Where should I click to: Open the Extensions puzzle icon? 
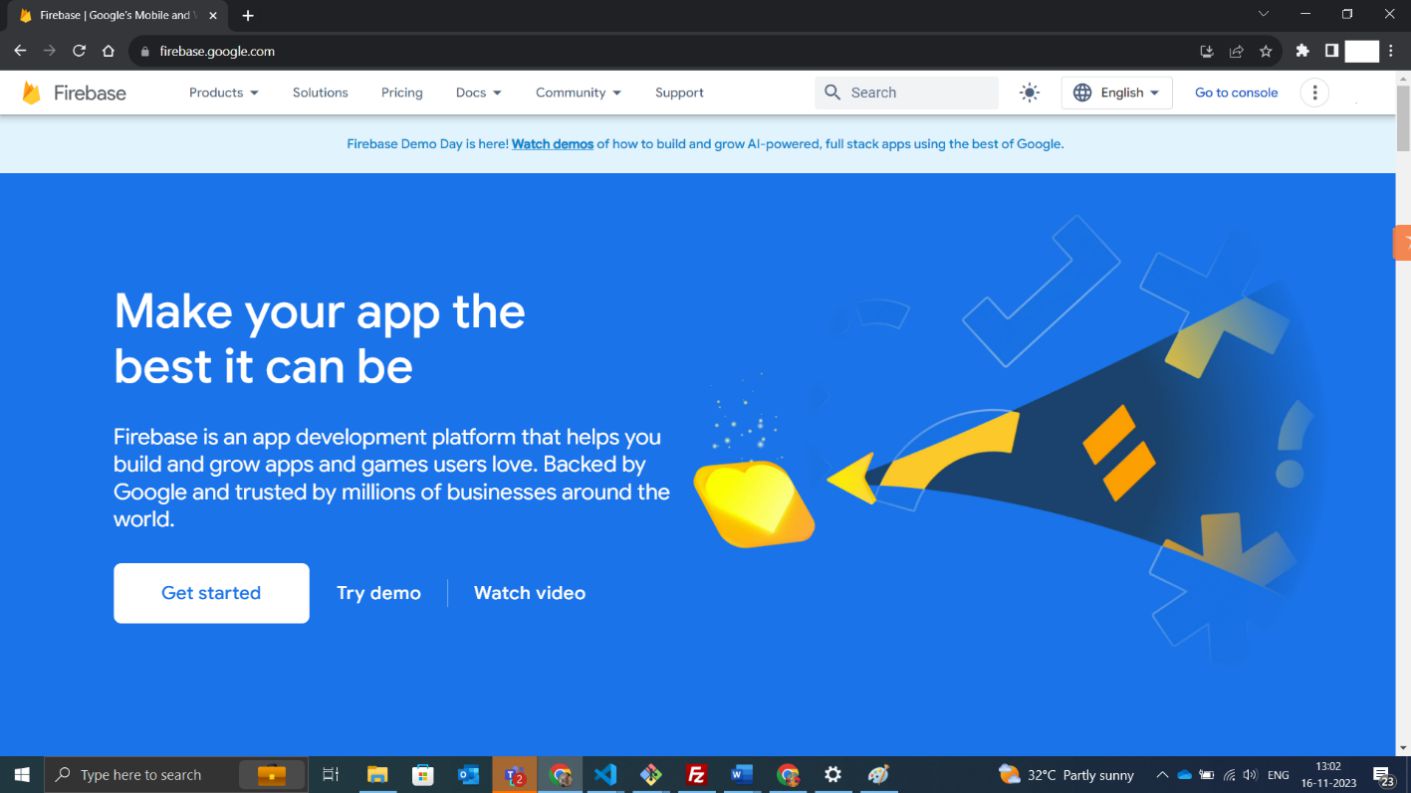coord(1302,51)
